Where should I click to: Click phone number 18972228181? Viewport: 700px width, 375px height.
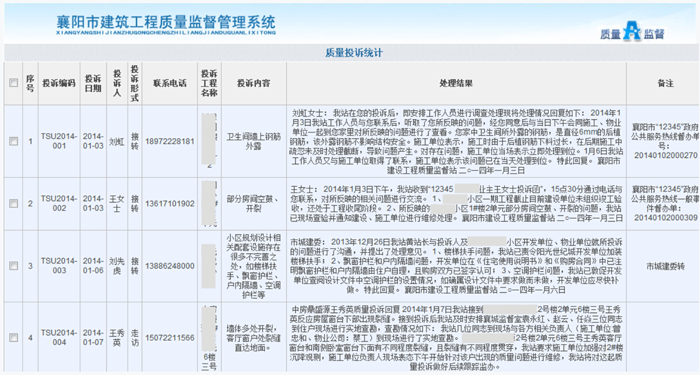170,141
